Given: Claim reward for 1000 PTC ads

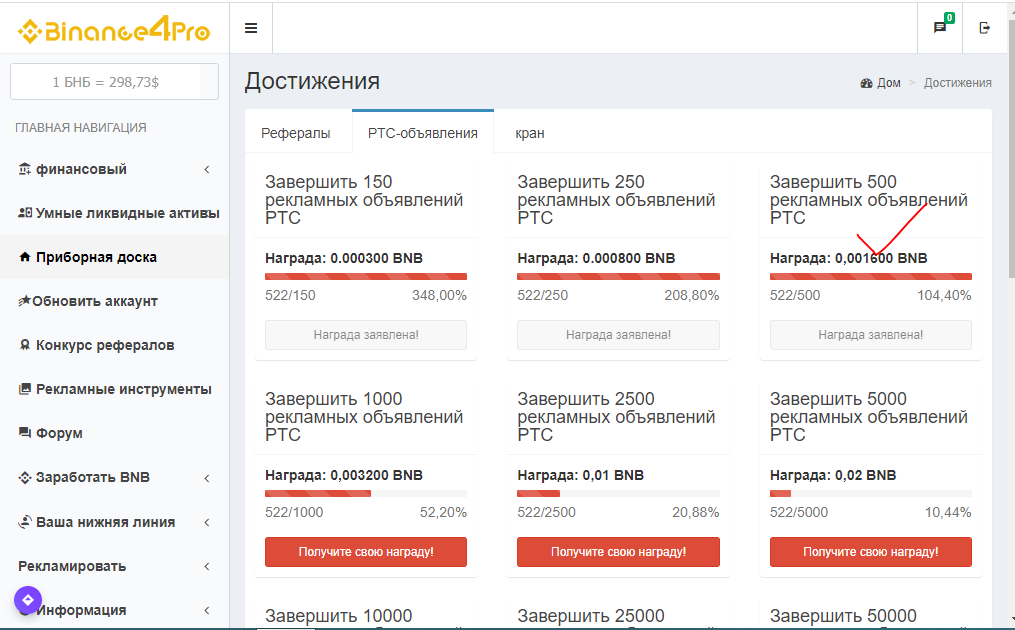Looking at the screenshot, I should coord(366,552).
